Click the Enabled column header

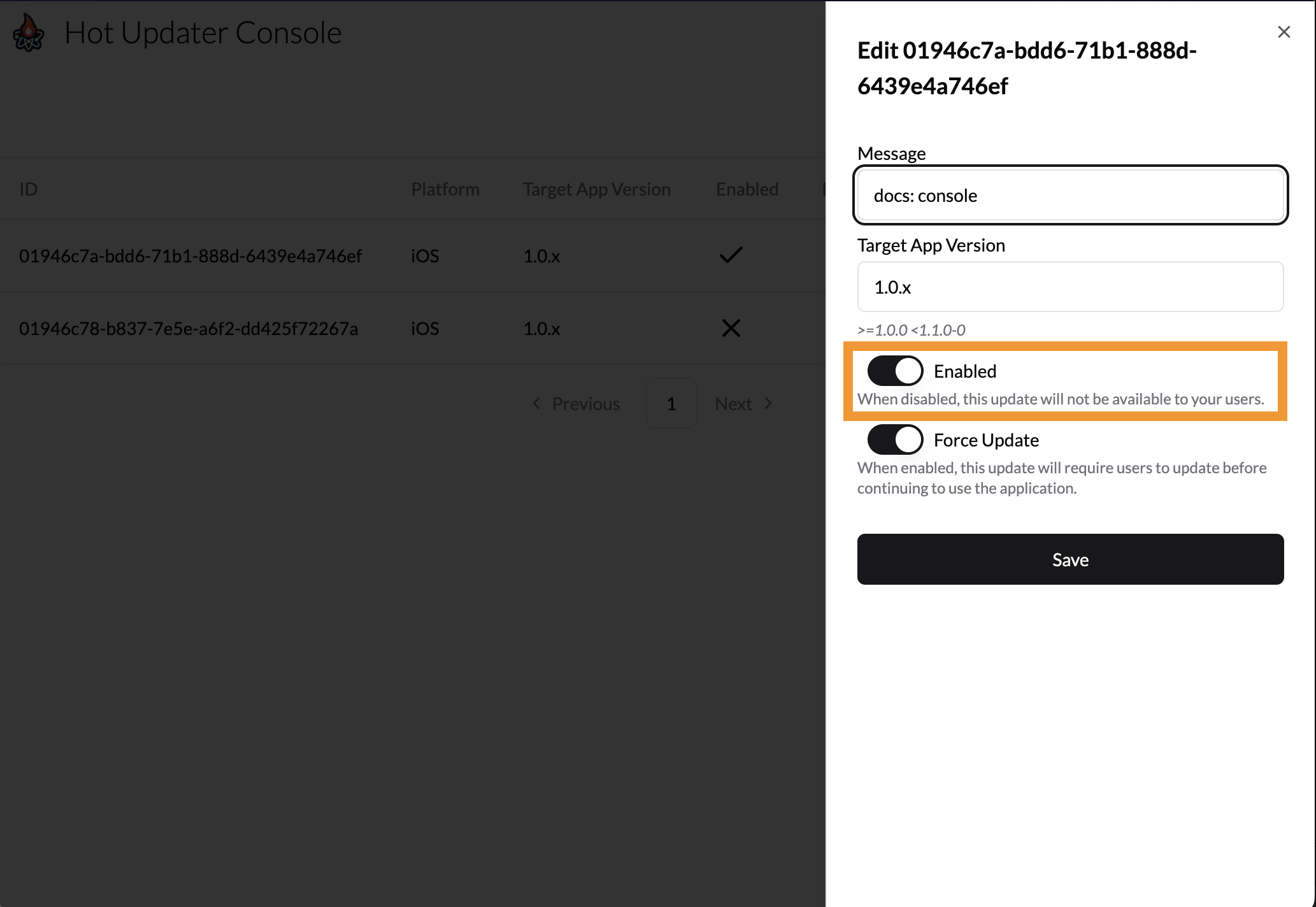[x=747, y=189]
